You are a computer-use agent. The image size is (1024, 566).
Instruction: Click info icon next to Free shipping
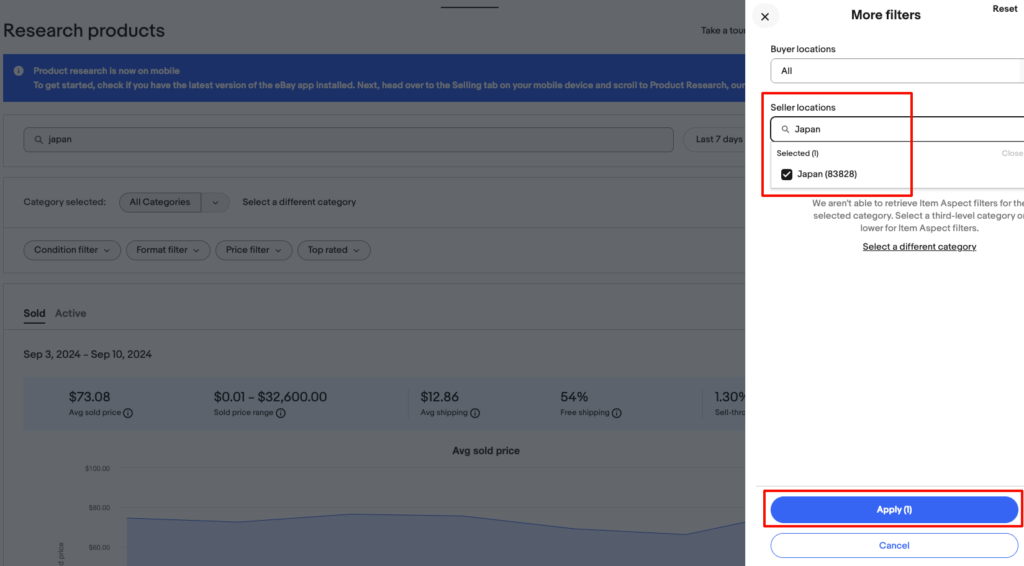(616, 413)
